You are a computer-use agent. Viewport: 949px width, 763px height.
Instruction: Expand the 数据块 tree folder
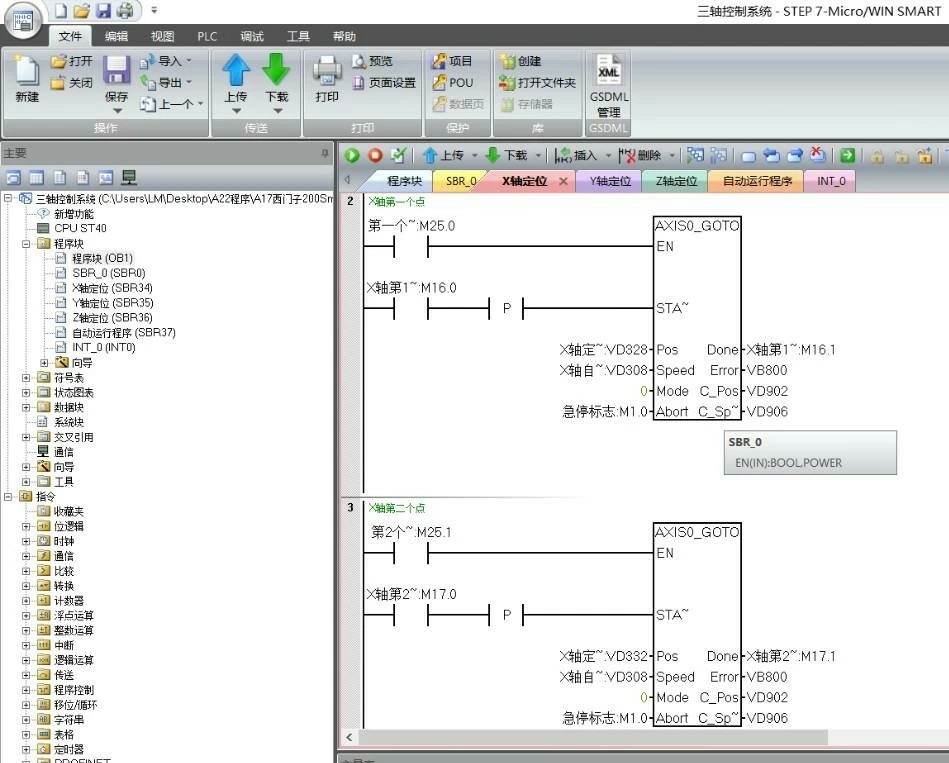pyautogui.click(x=26, y=407)
